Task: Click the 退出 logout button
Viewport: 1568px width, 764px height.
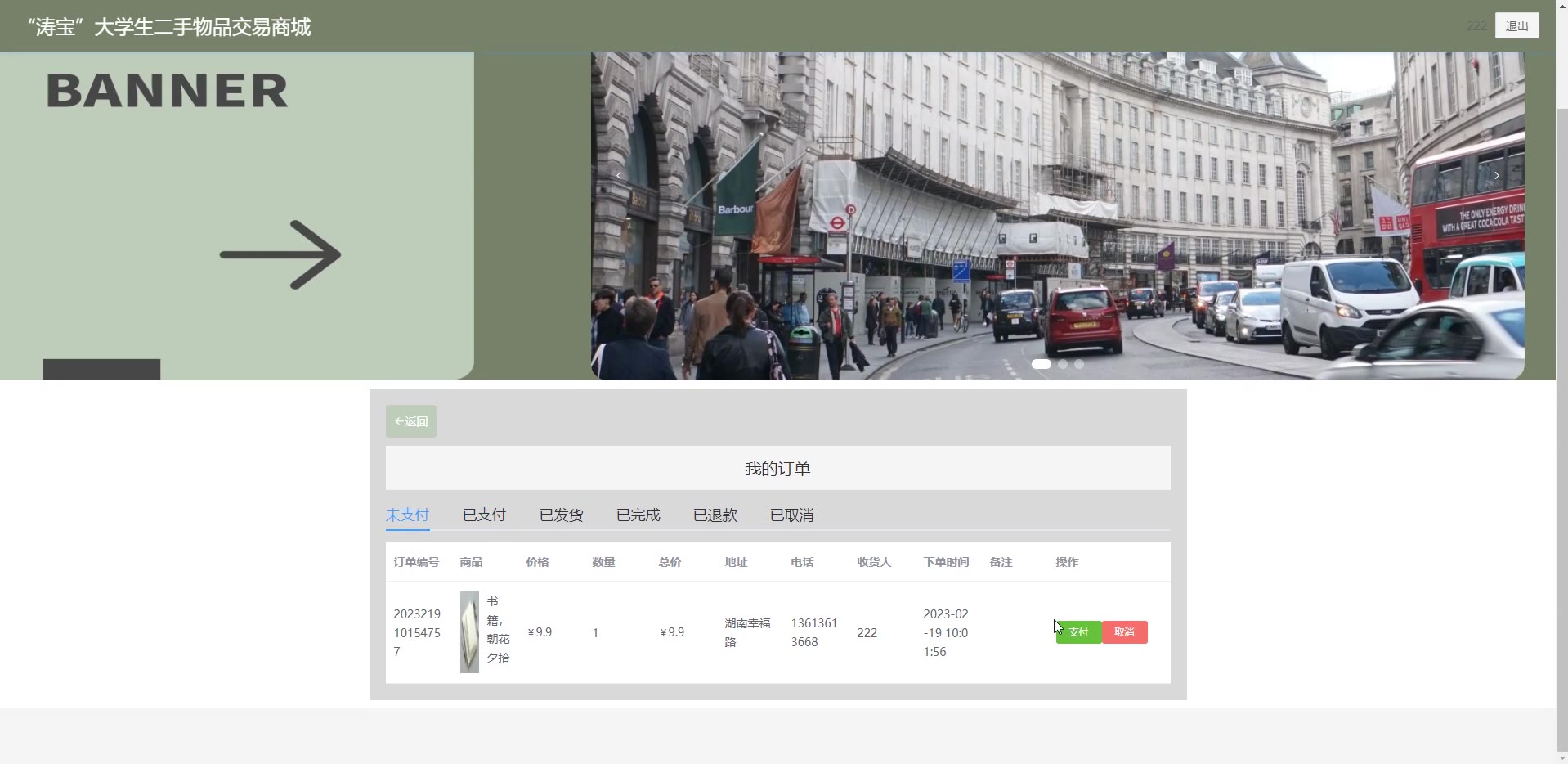Action: coord(1516,26)
